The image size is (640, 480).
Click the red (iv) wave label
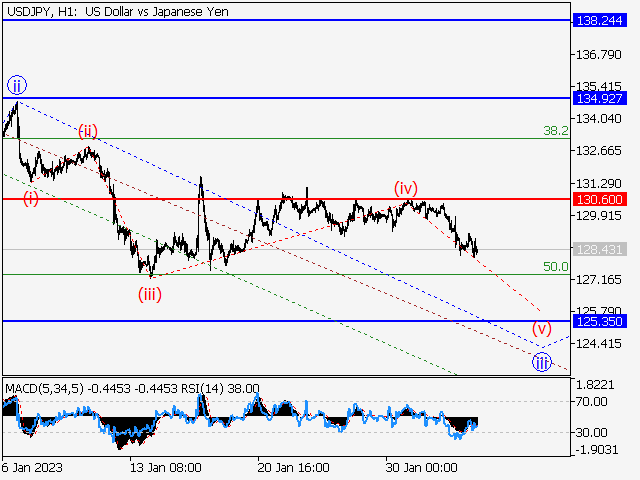click(x=406, y=189)
